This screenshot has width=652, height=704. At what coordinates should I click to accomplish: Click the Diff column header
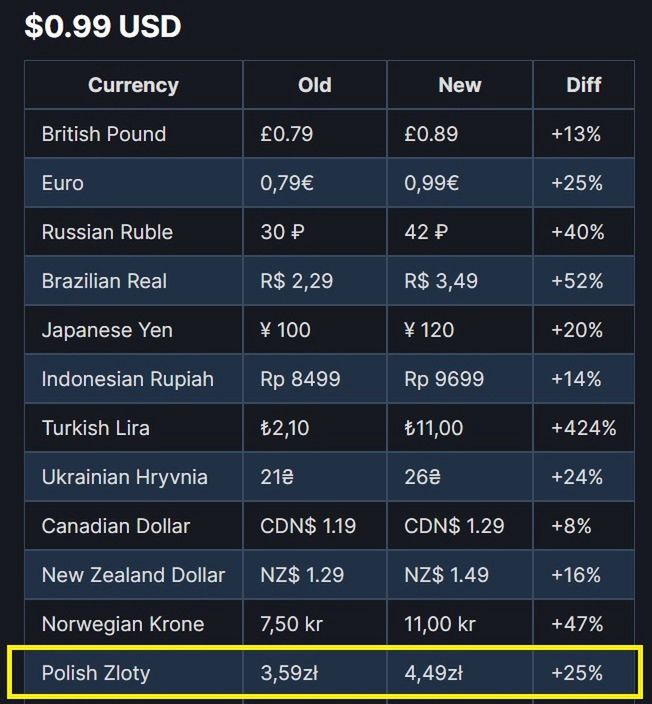point(583,85)
